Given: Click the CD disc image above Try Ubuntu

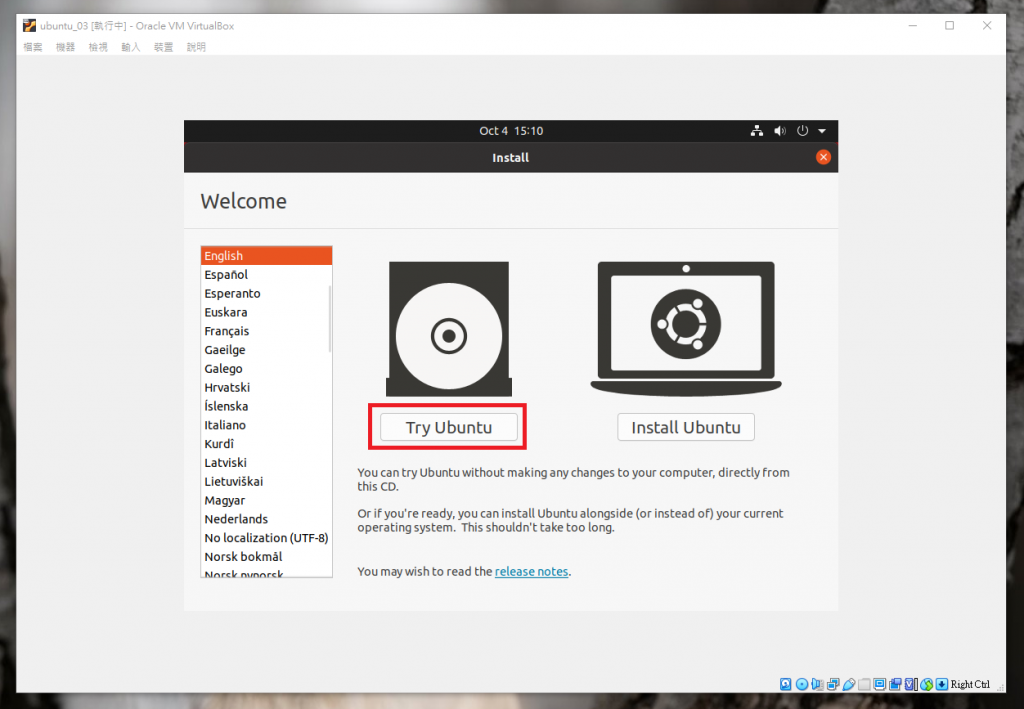Looking at the screenshot, I should (449, 329).
